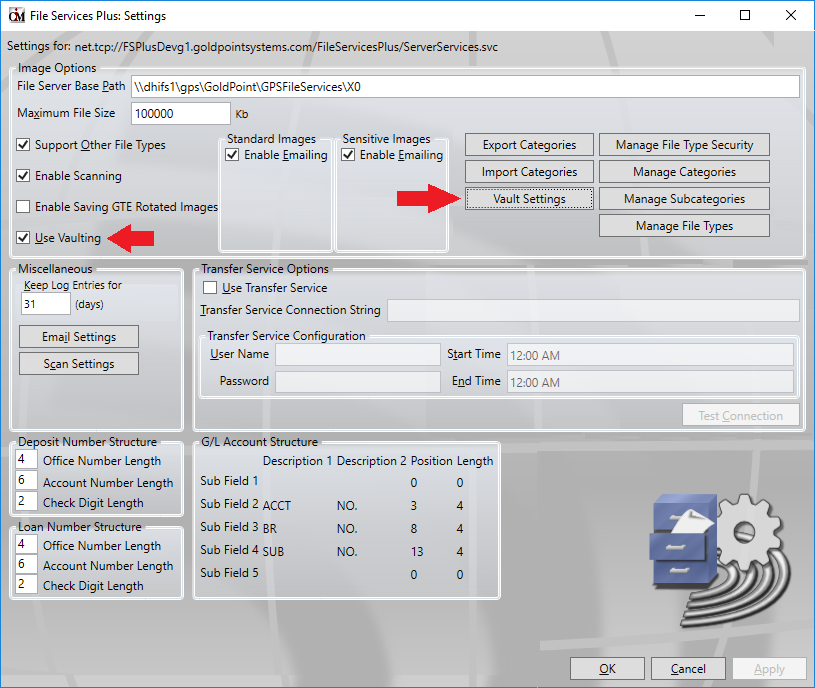Click Sub Field 2 ACCT description

[x=277, y=506]
